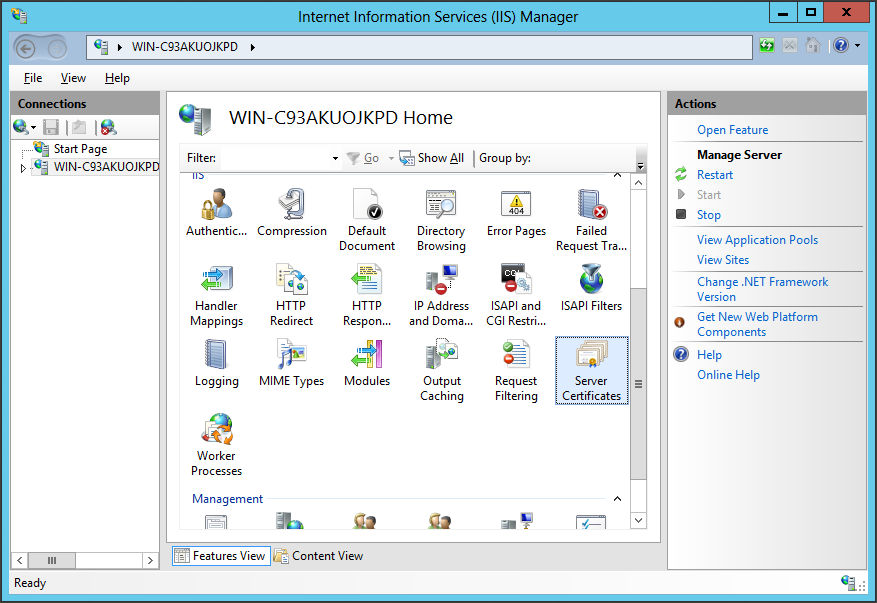Restart the server from the Actions pane
The image size is (877, 603).
click(715, 174)
